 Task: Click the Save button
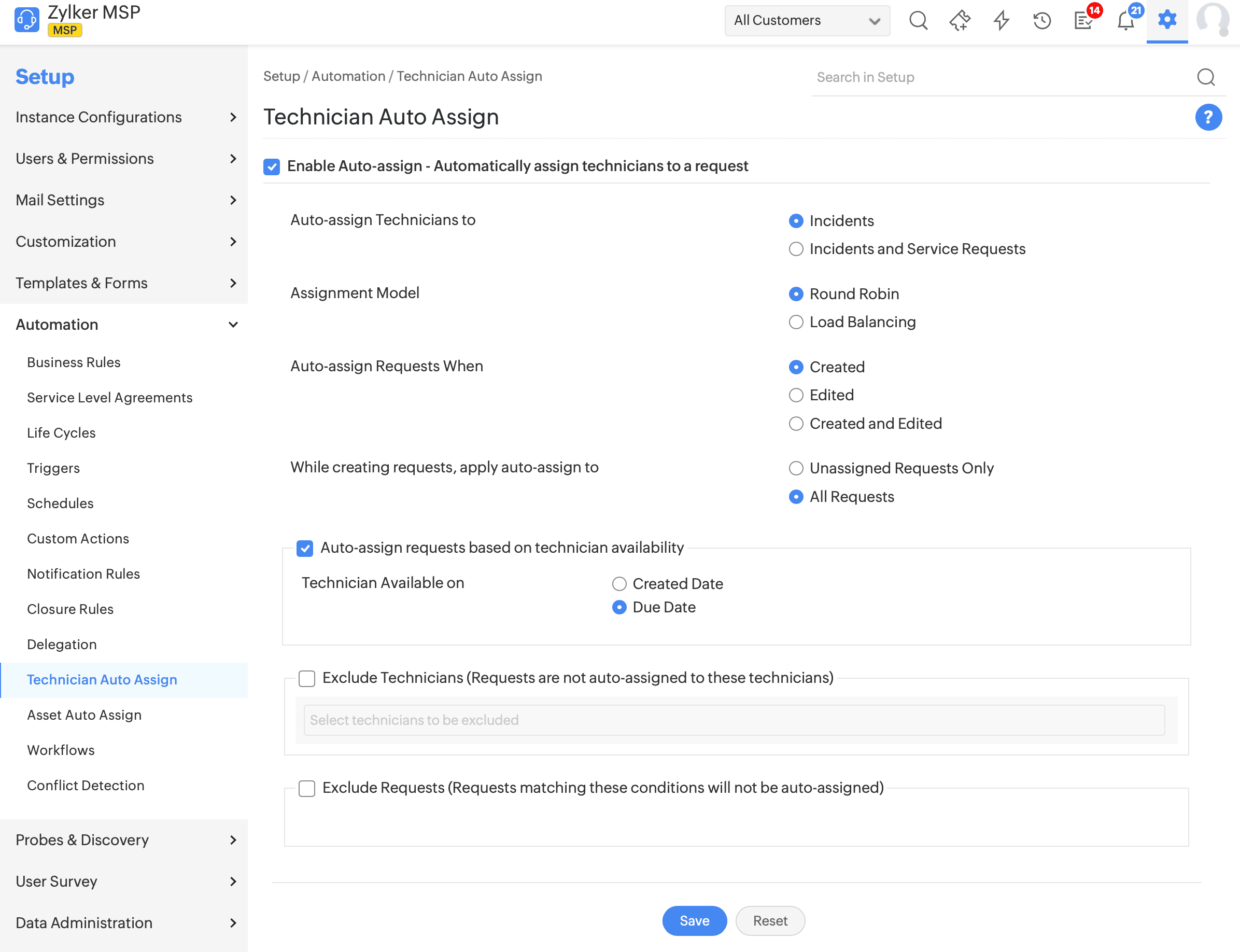[694, 921]
